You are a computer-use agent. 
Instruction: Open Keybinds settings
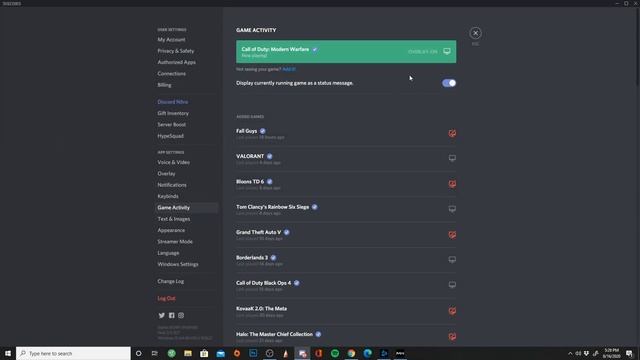168,196
